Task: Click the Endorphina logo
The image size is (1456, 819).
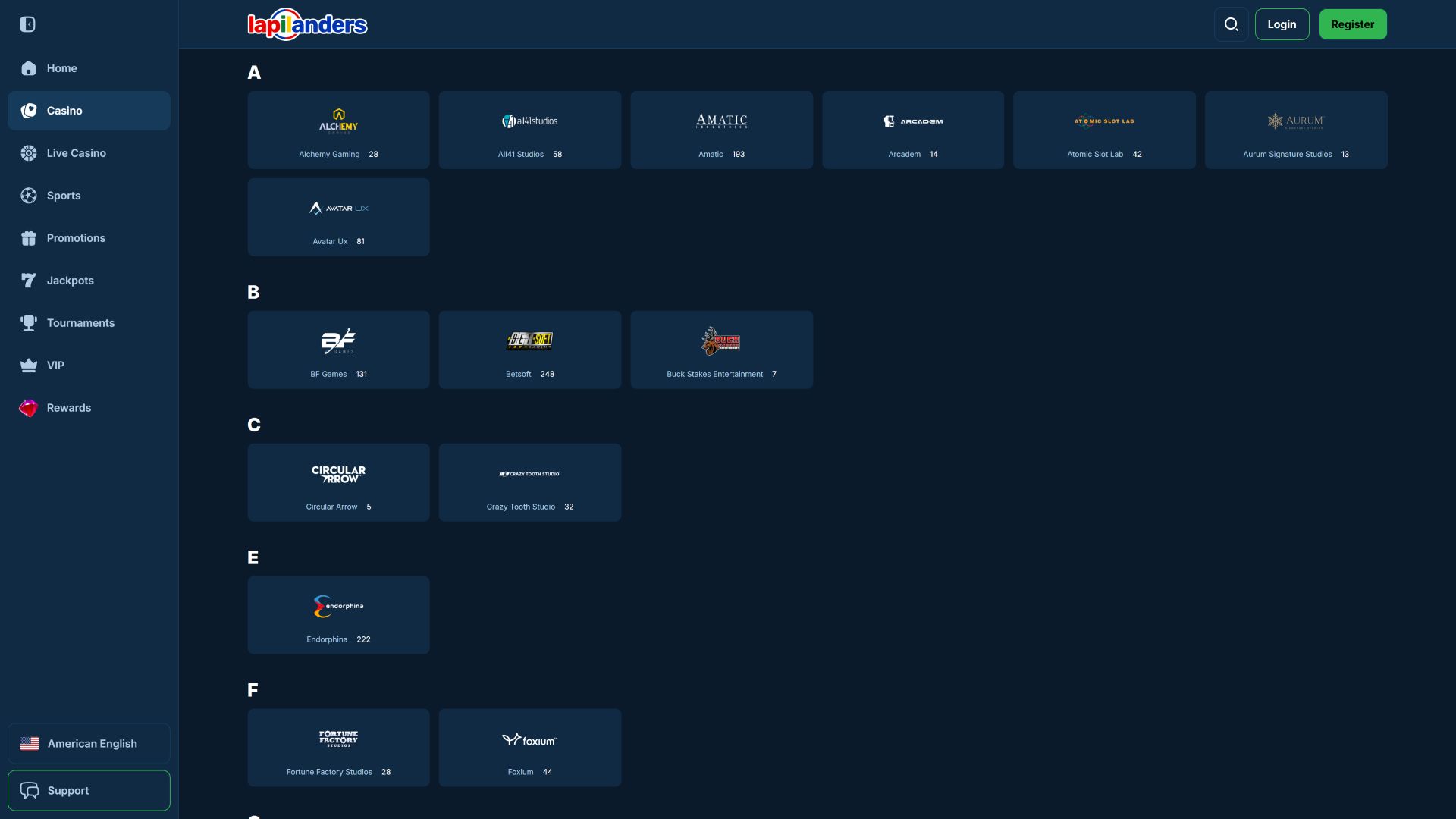Action: [x=338, y=607]
